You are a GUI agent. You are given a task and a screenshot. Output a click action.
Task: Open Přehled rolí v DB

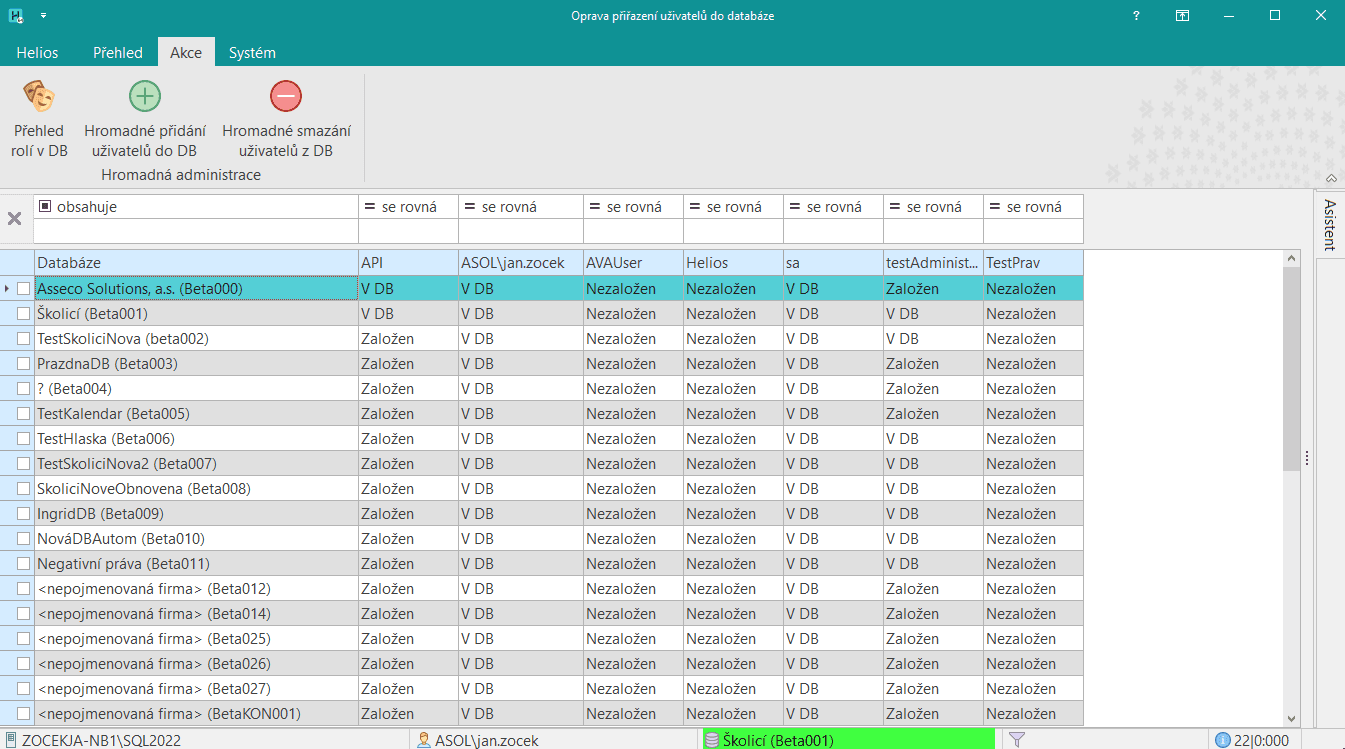point(40,119)
